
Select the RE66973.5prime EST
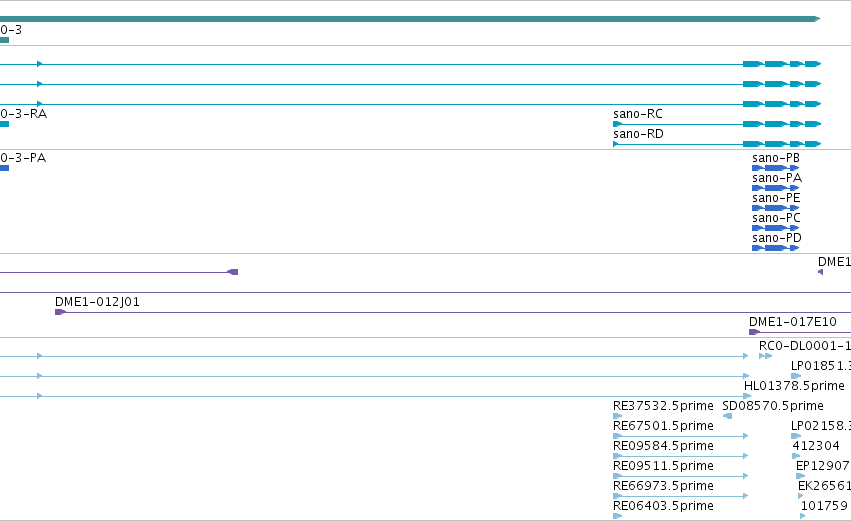pos(681,496)
